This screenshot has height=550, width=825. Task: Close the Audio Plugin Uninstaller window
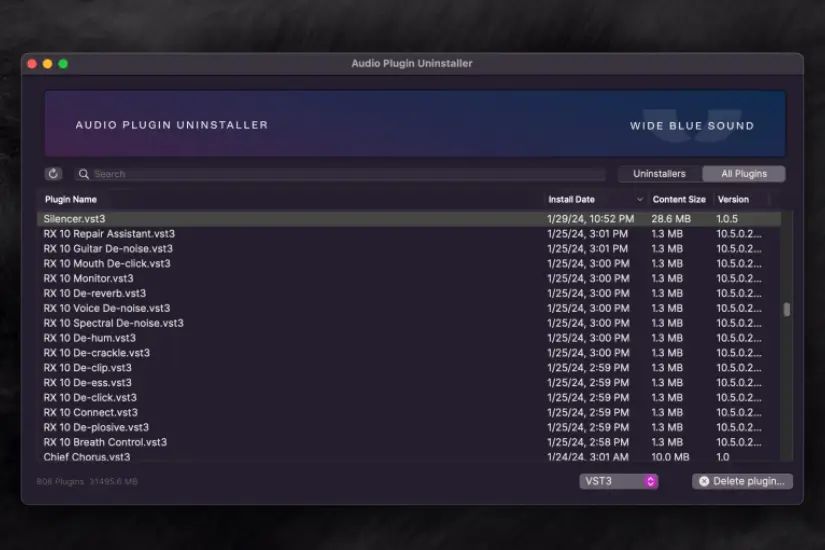coord(32,64)
